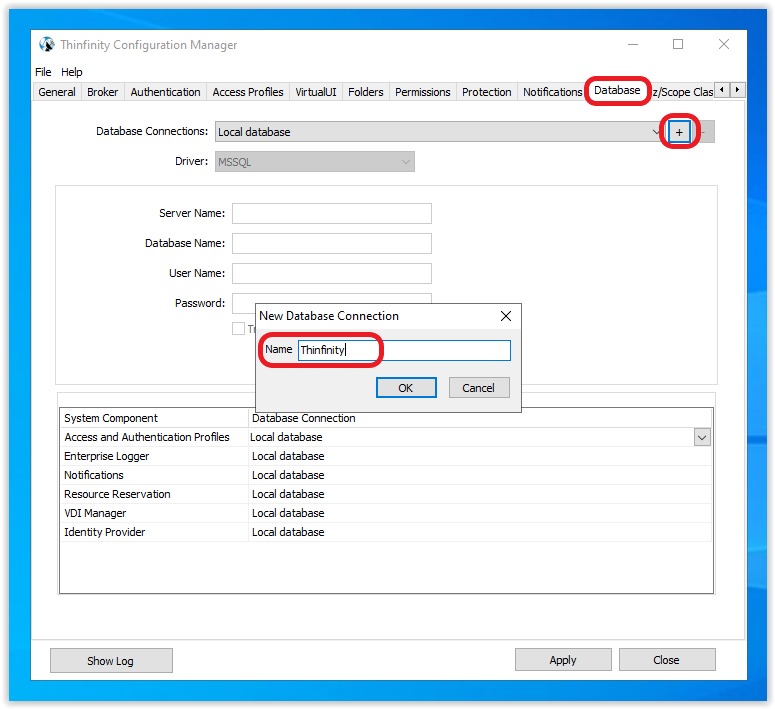Switch to the Folders tab

click(x=365, y=92)
